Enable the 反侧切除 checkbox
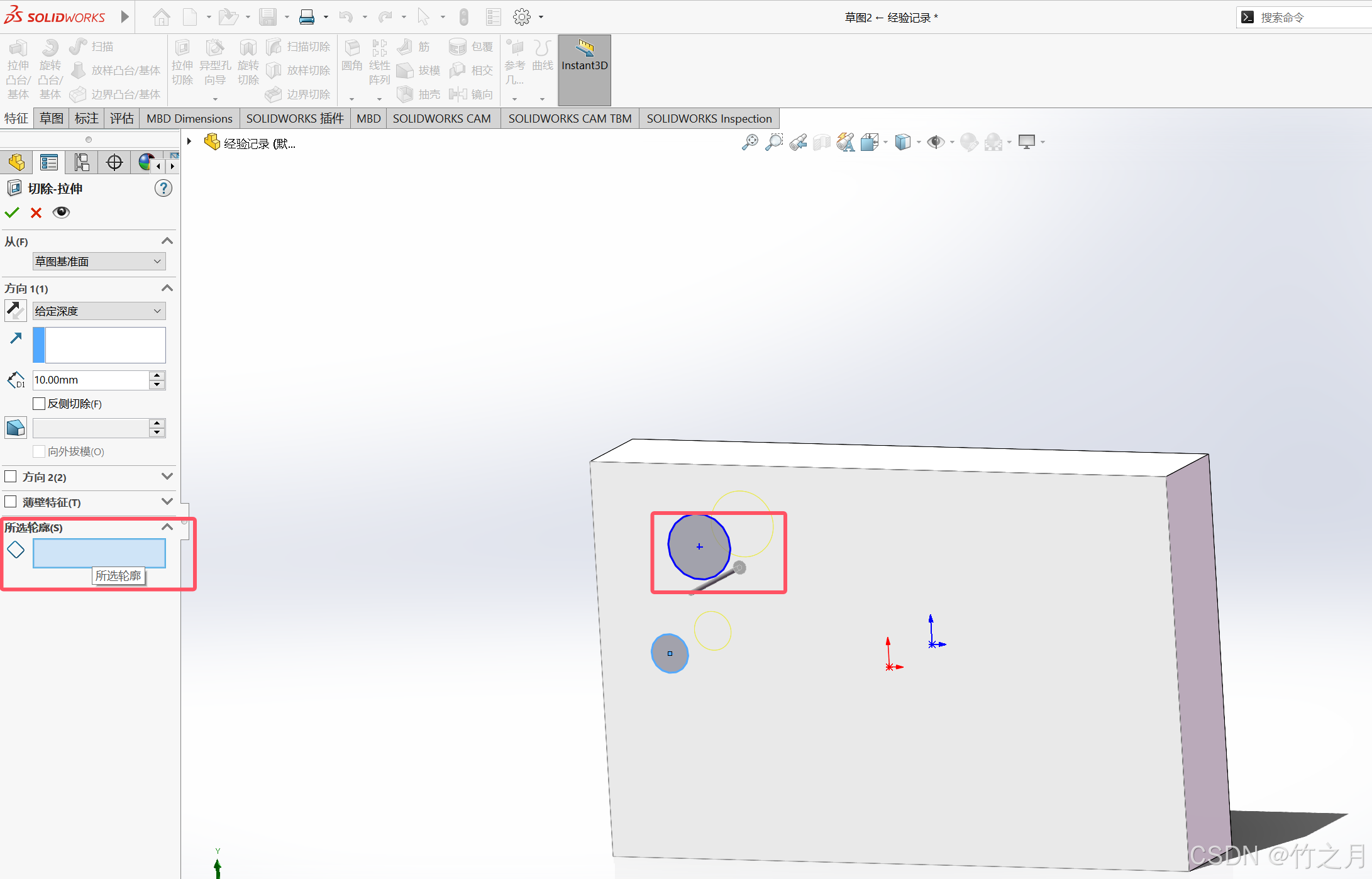Image resolution: width=1372 pixels, height=879 pixels. coord(39,404)
